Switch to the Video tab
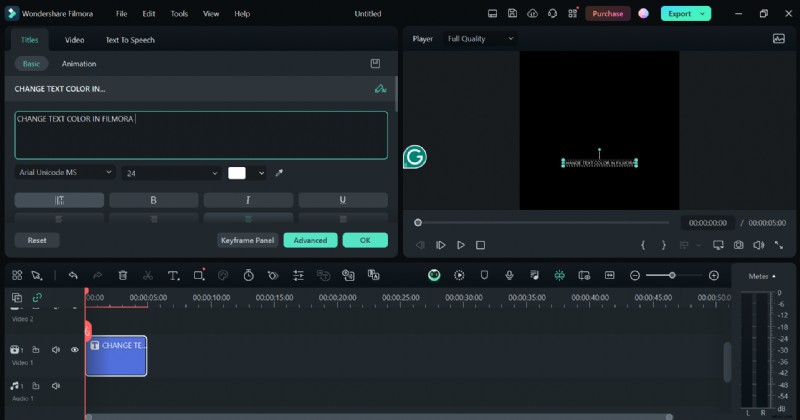This screenshot has height=420, width=800. (74, 40)
